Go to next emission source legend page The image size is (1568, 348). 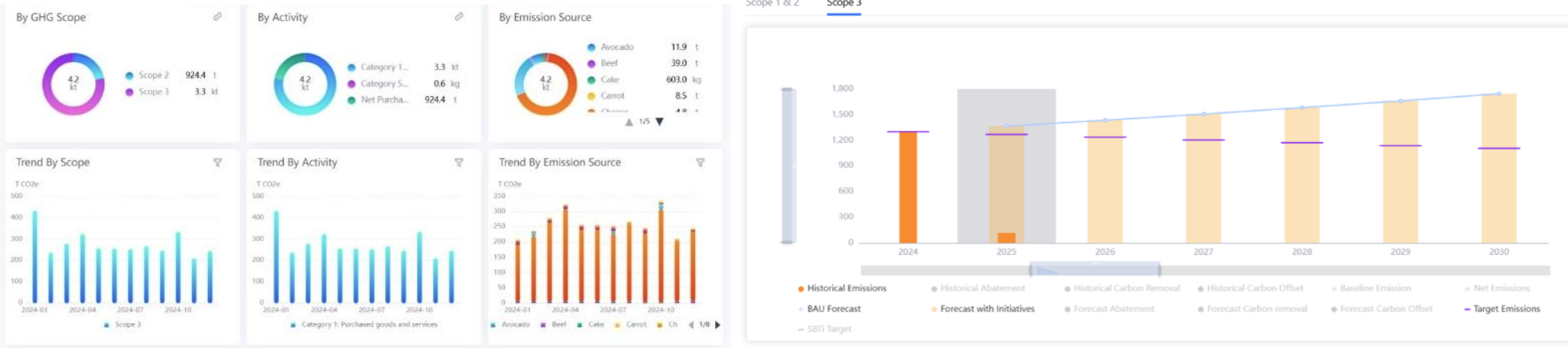click(x=660, y=122)
